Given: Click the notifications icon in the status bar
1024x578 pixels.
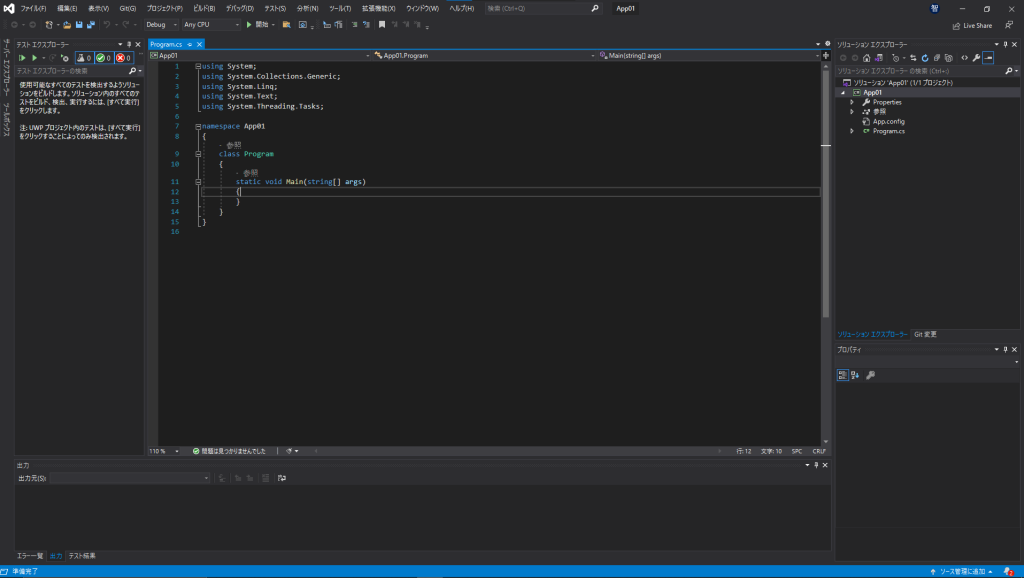Looking at the screenshot, I should click(x=1008, y=572).
